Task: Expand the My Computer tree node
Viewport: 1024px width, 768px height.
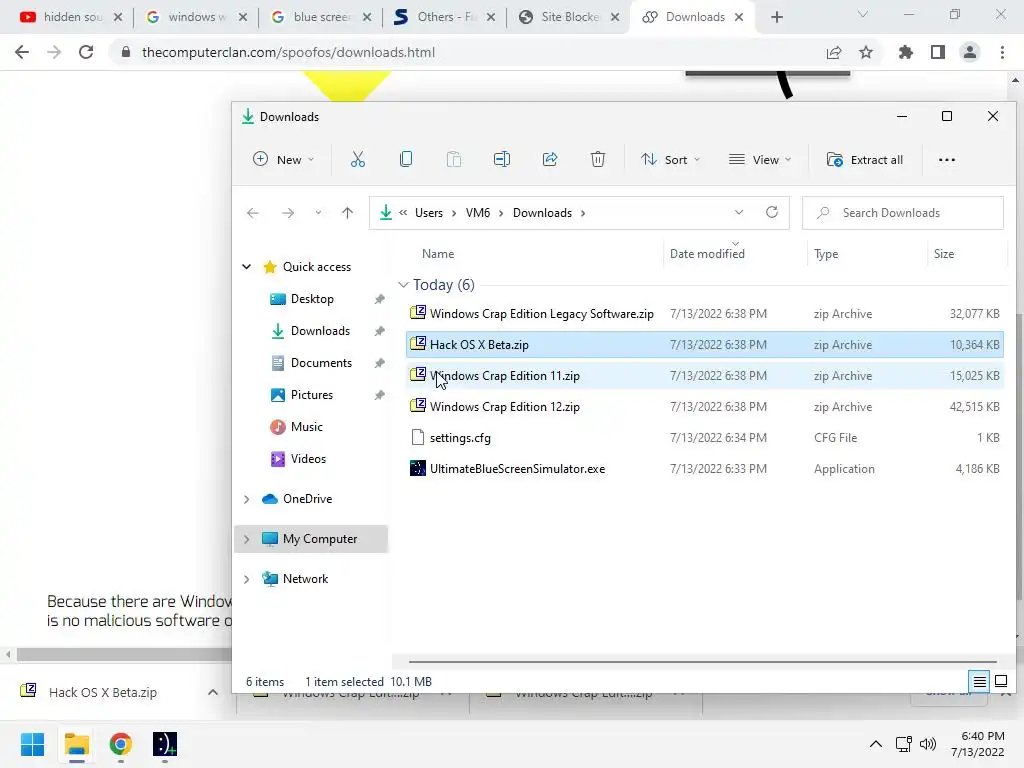Action: [246, 539]
